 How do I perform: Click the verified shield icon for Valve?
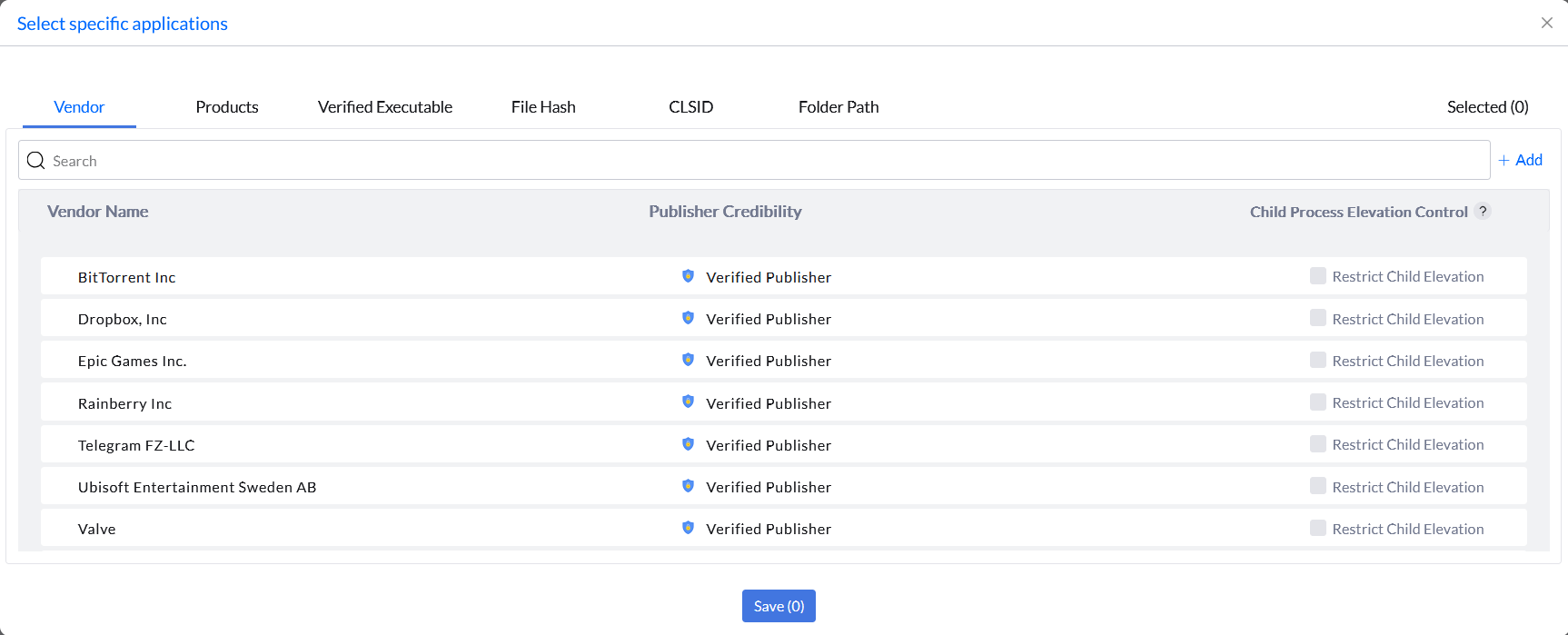(x=688, y=528)
